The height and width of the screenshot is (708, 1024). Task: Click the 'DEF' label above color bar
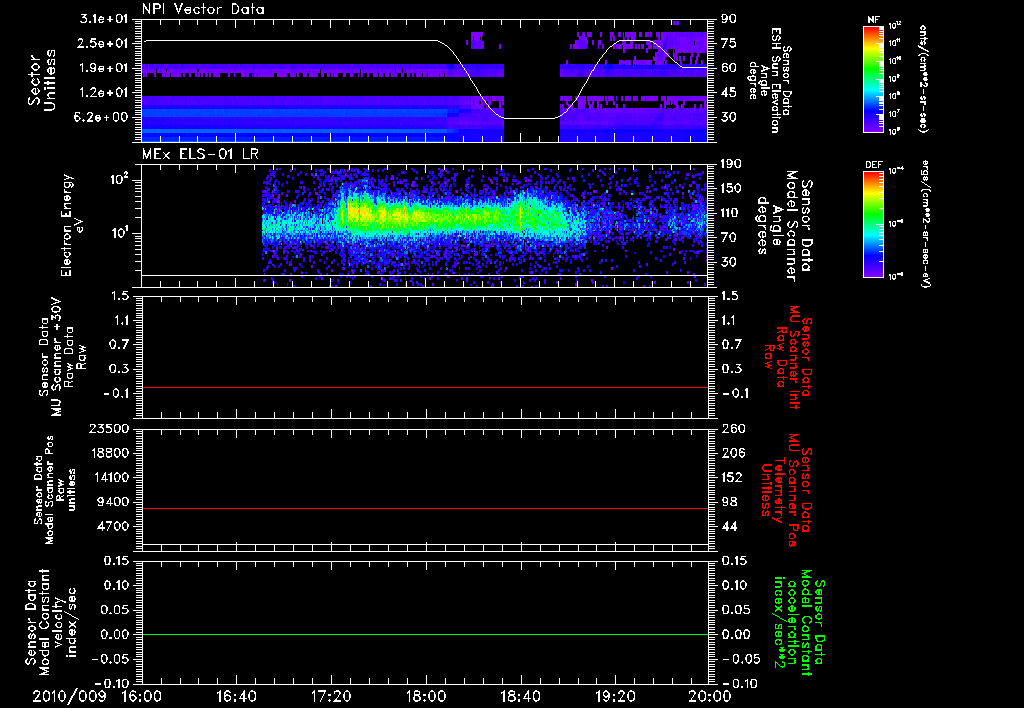click(x=873, y=165)
